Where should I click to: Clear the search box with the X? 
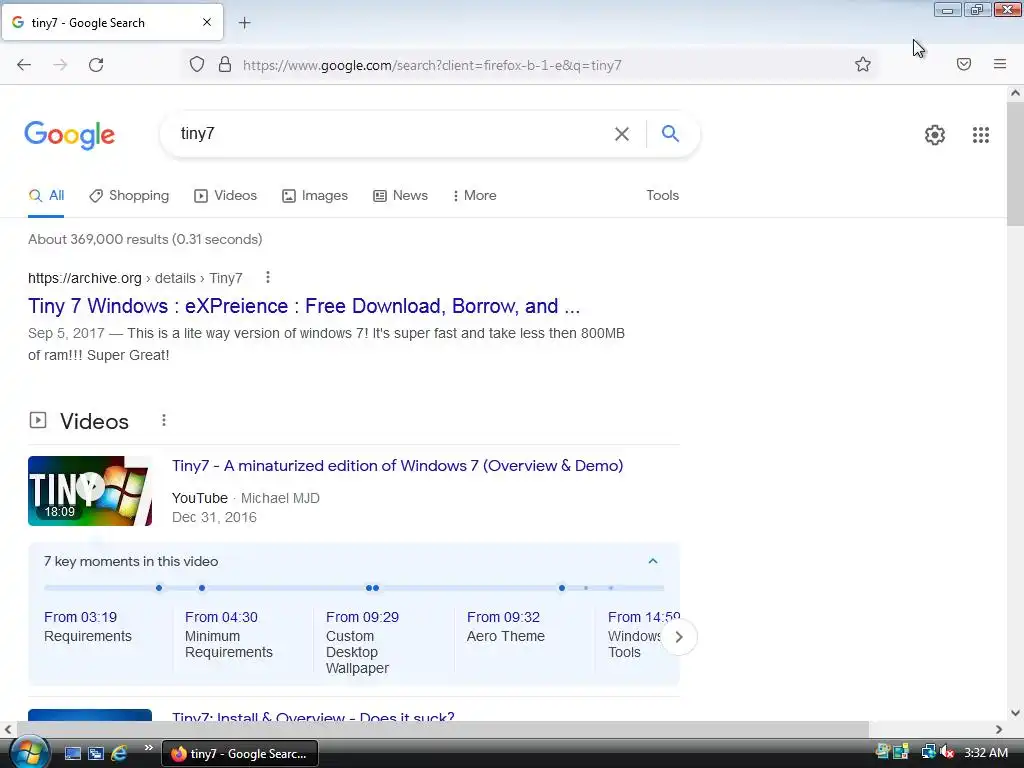tap(622, 134)
